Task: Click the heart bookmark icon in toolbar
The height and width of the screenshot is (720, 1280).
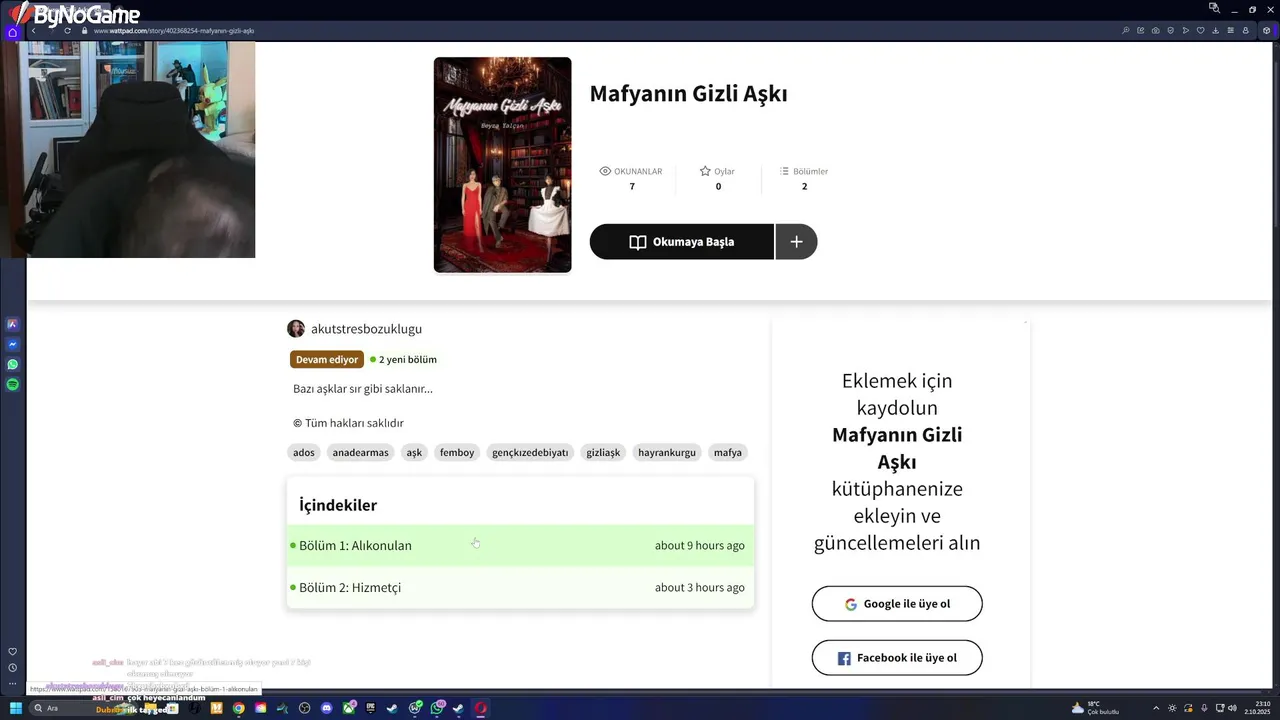Action: (x=1201, y=31)
